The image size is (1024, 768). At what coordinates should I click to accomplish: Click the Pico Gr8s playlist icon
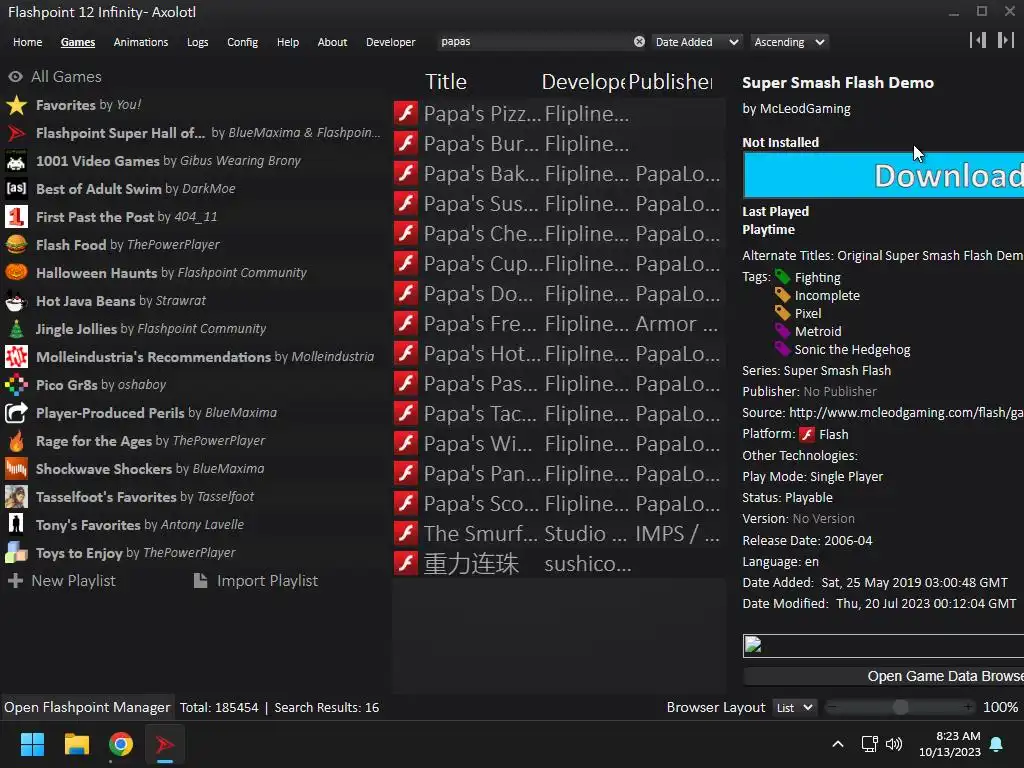[x=16, y=385]
